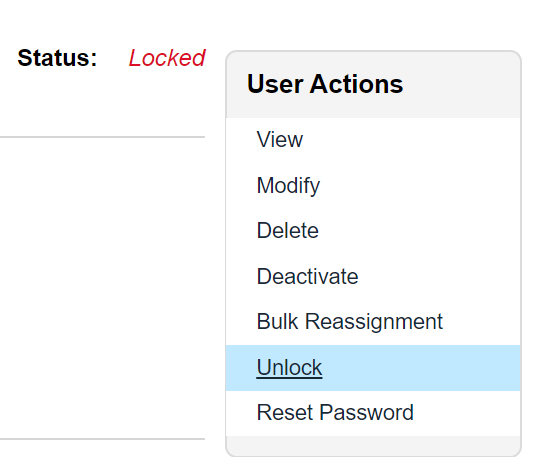538x457 pixels.
Task: Open Bulk Reassignment action
Action: pyautogui.click(x=350, y=322)
